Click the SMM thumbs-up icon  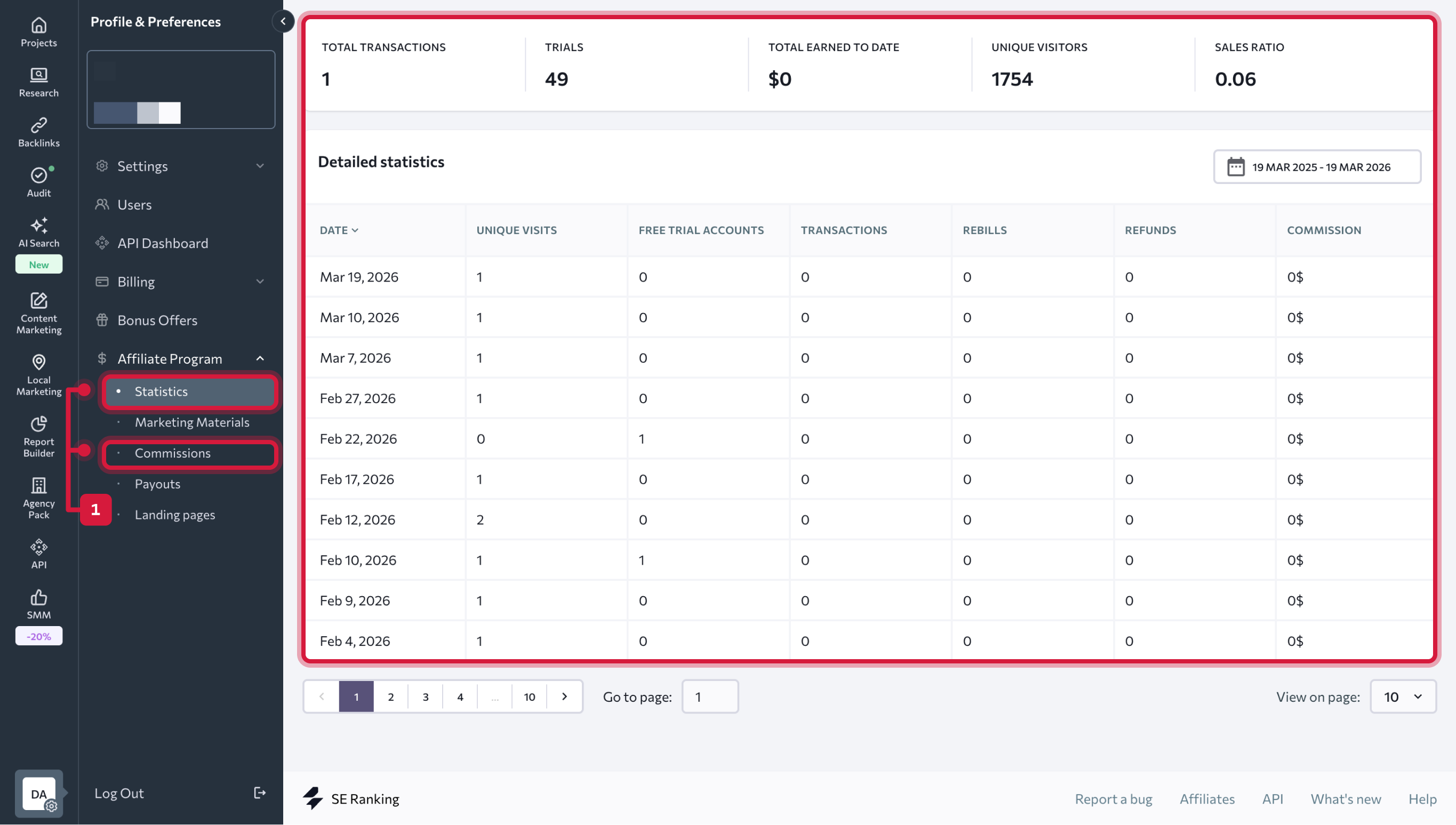pyautogui.click(x=38, y=597)
